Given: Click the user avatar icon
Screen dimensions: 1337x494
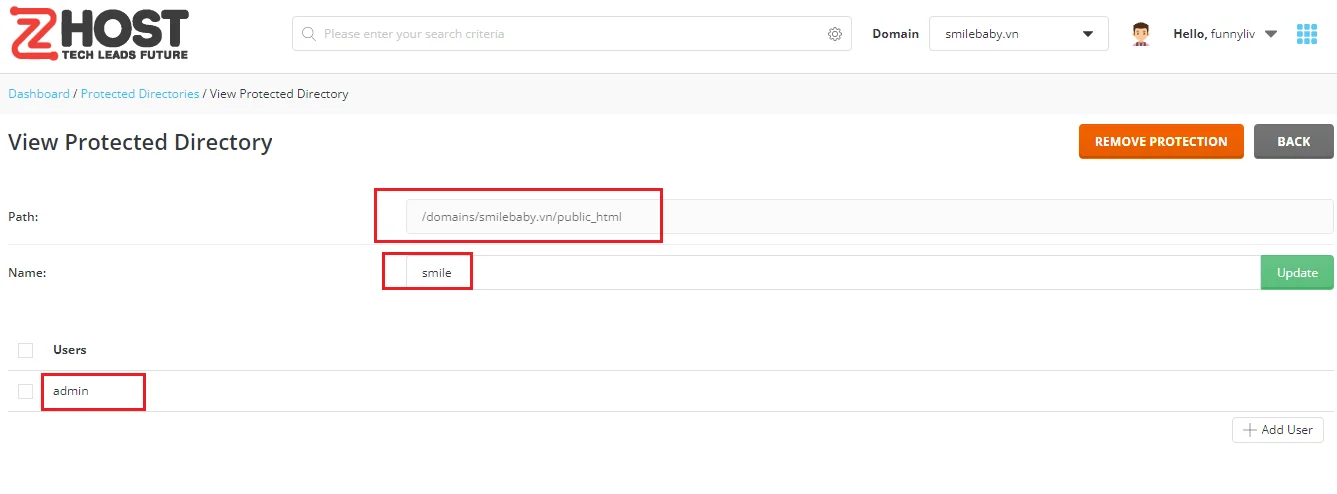Looking at the screenshot, I should coord(1141,34).
